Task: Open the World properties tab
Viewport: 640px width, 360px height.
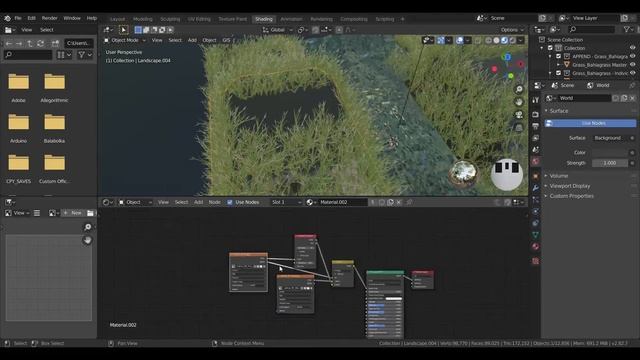Action: coord(535,161)
